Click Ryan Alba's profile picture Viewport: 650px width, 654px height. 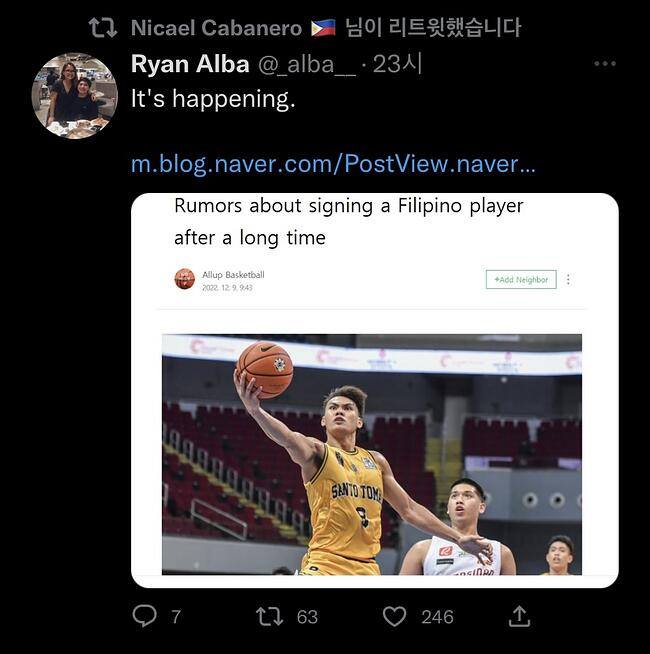coord(75,96)
